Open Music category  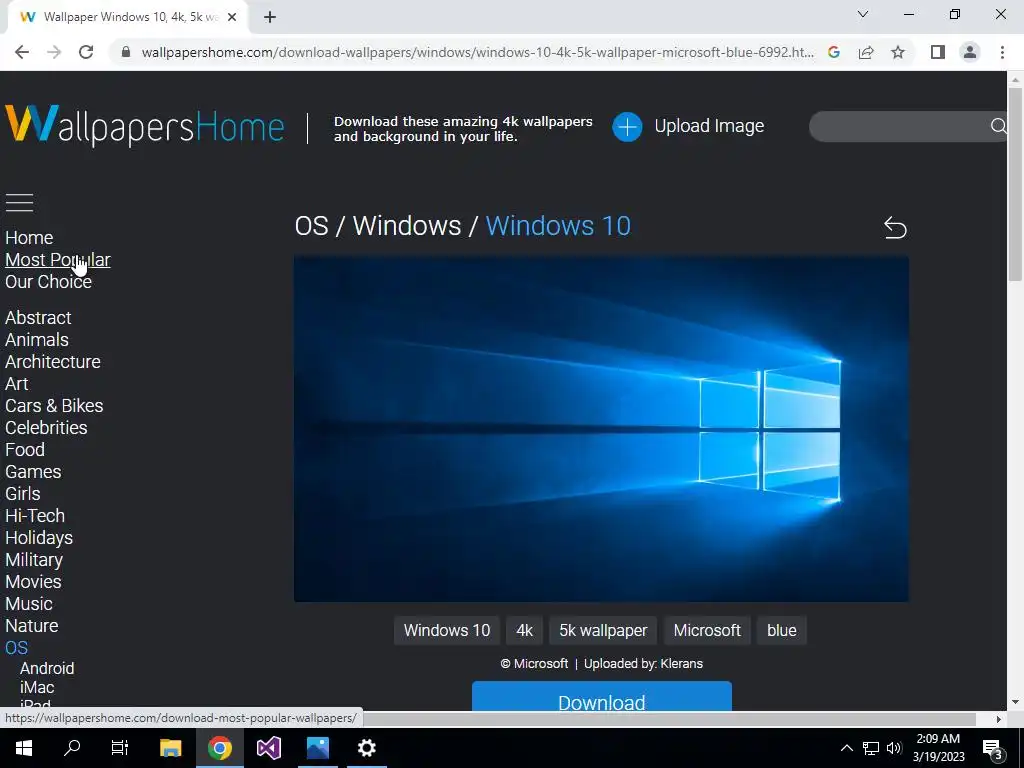click(29, 604)
